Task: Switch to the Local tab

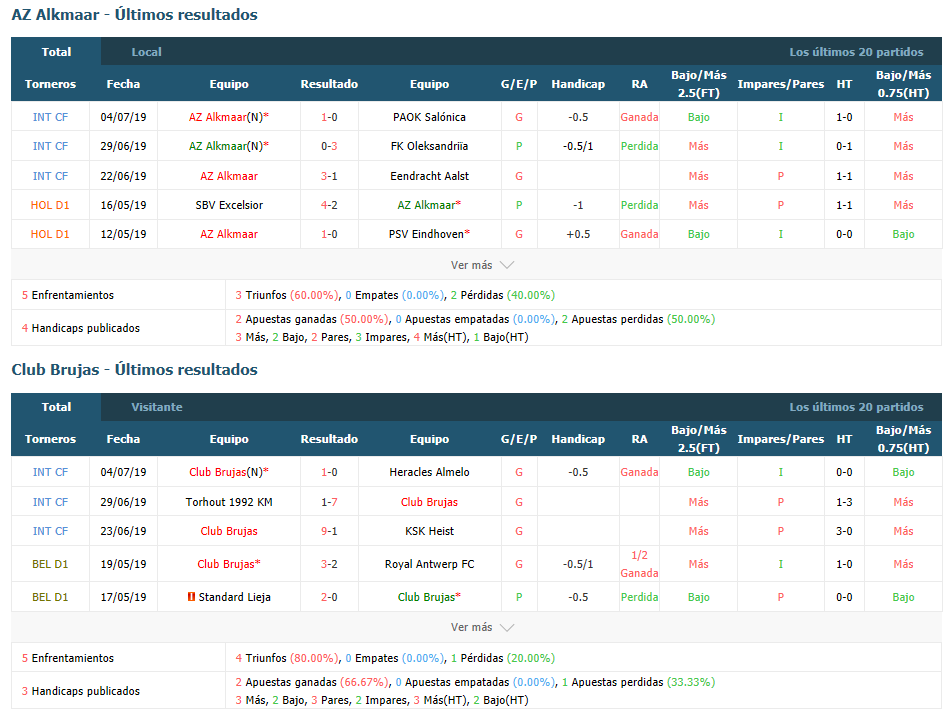Action: (147, 52)
